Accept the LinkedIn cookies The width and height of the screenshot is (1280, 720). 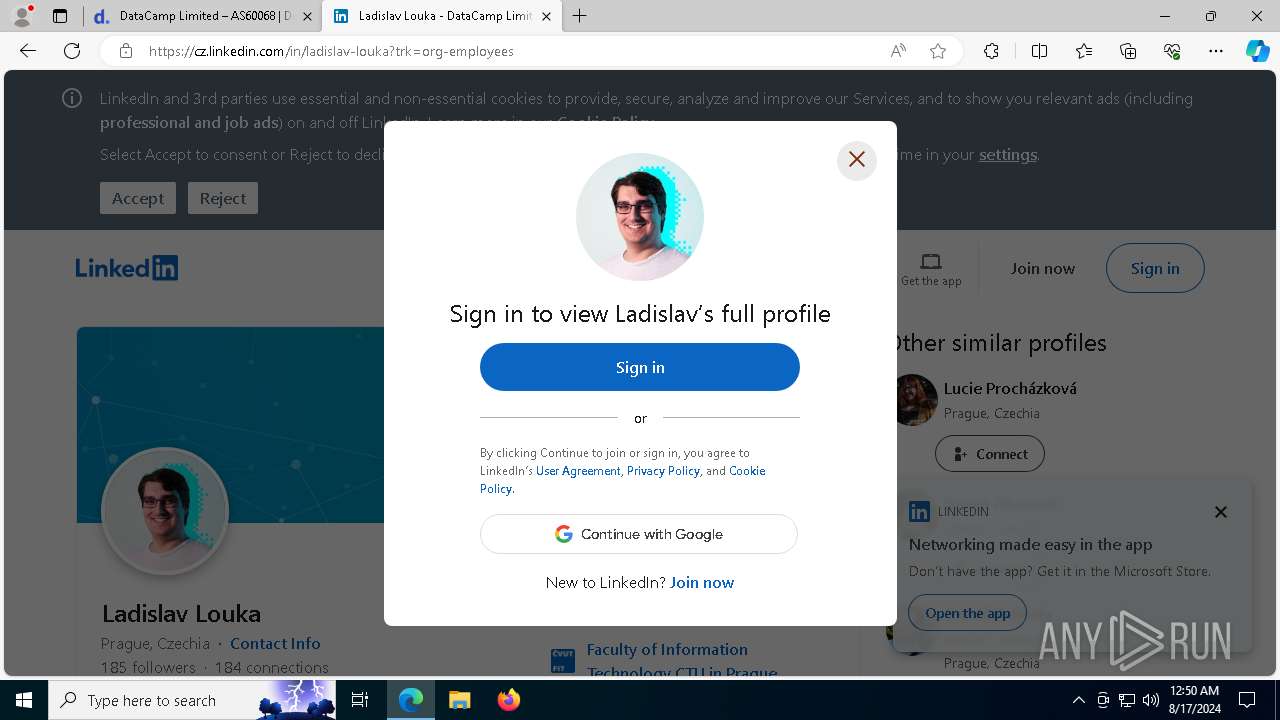coord(138,198)
